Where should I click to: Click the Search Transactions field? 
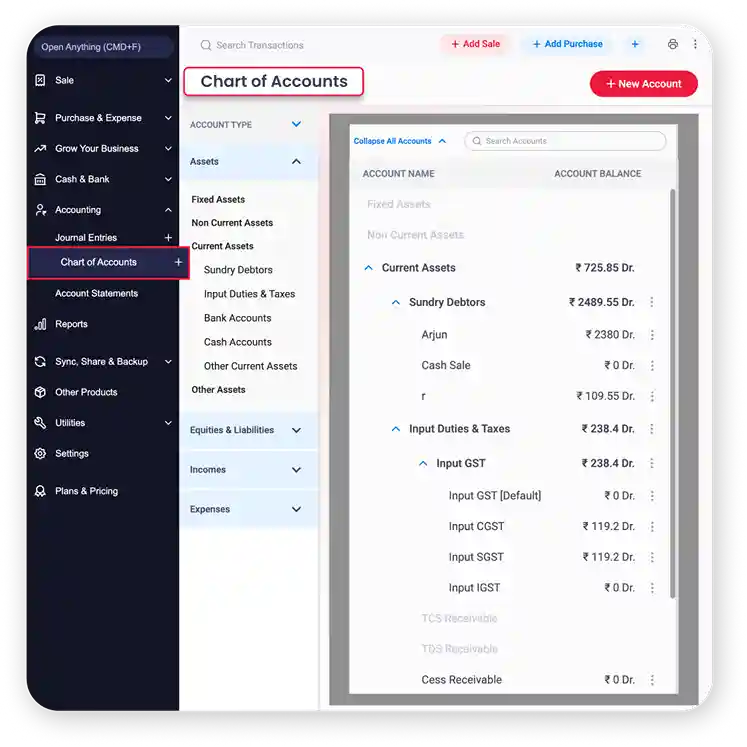(260, 45)
